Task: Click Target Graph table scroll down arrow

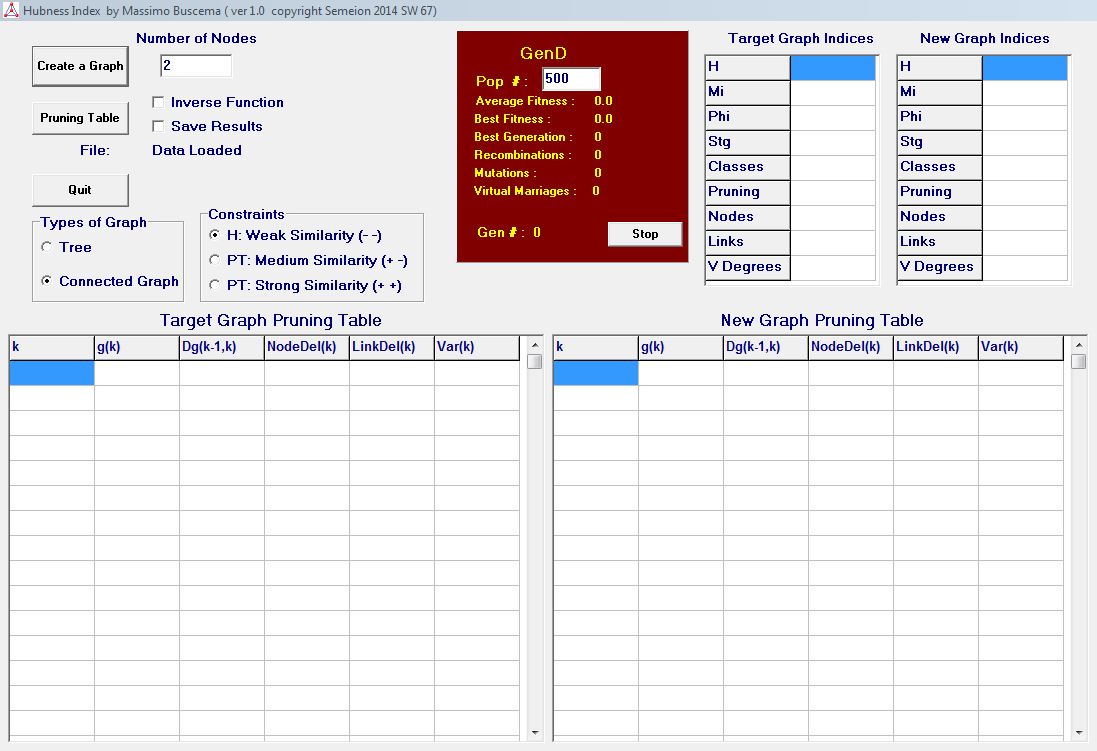Action: pos(535,733)
